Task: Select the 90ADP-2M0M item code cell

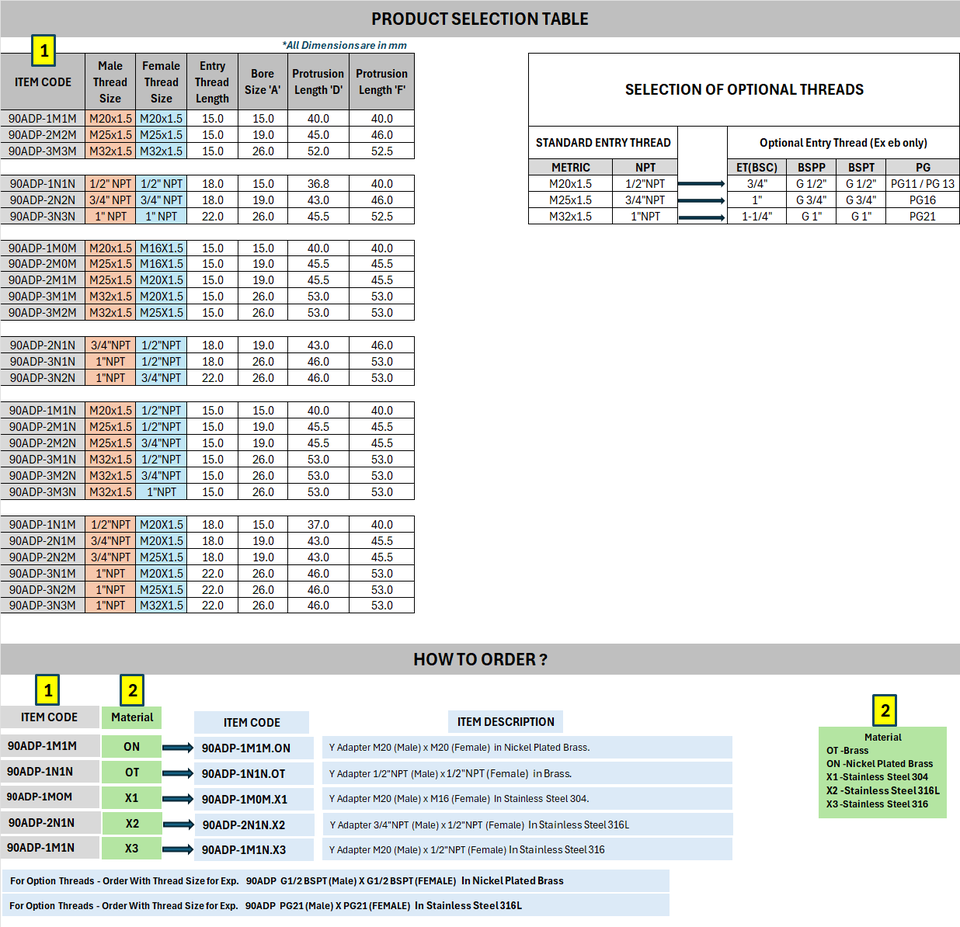Action: 43,265
